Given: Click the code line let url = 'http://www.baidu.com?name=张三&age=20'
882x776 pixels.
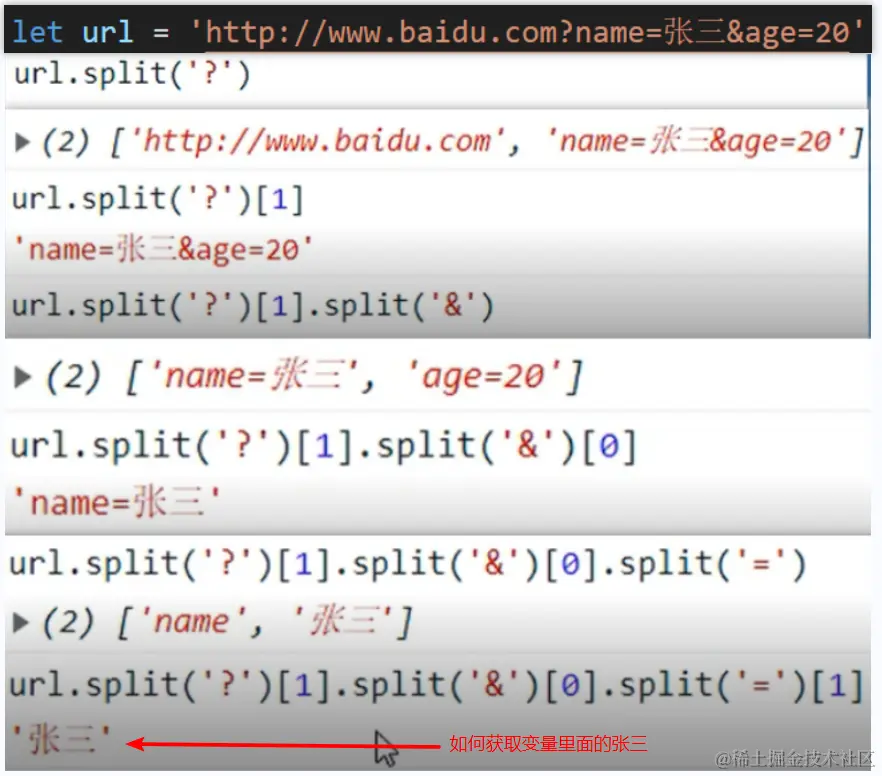Looking at the screenshot, I should 437,31.
